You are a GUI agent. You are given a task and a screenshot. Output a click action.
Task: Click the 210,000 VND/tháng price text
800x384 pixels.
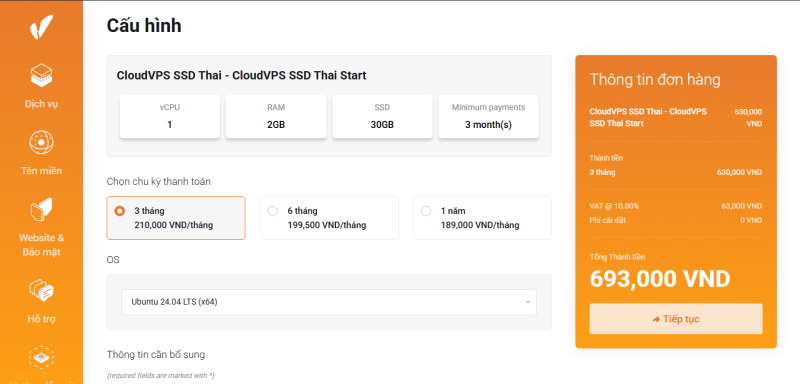[x=173, y=225]
